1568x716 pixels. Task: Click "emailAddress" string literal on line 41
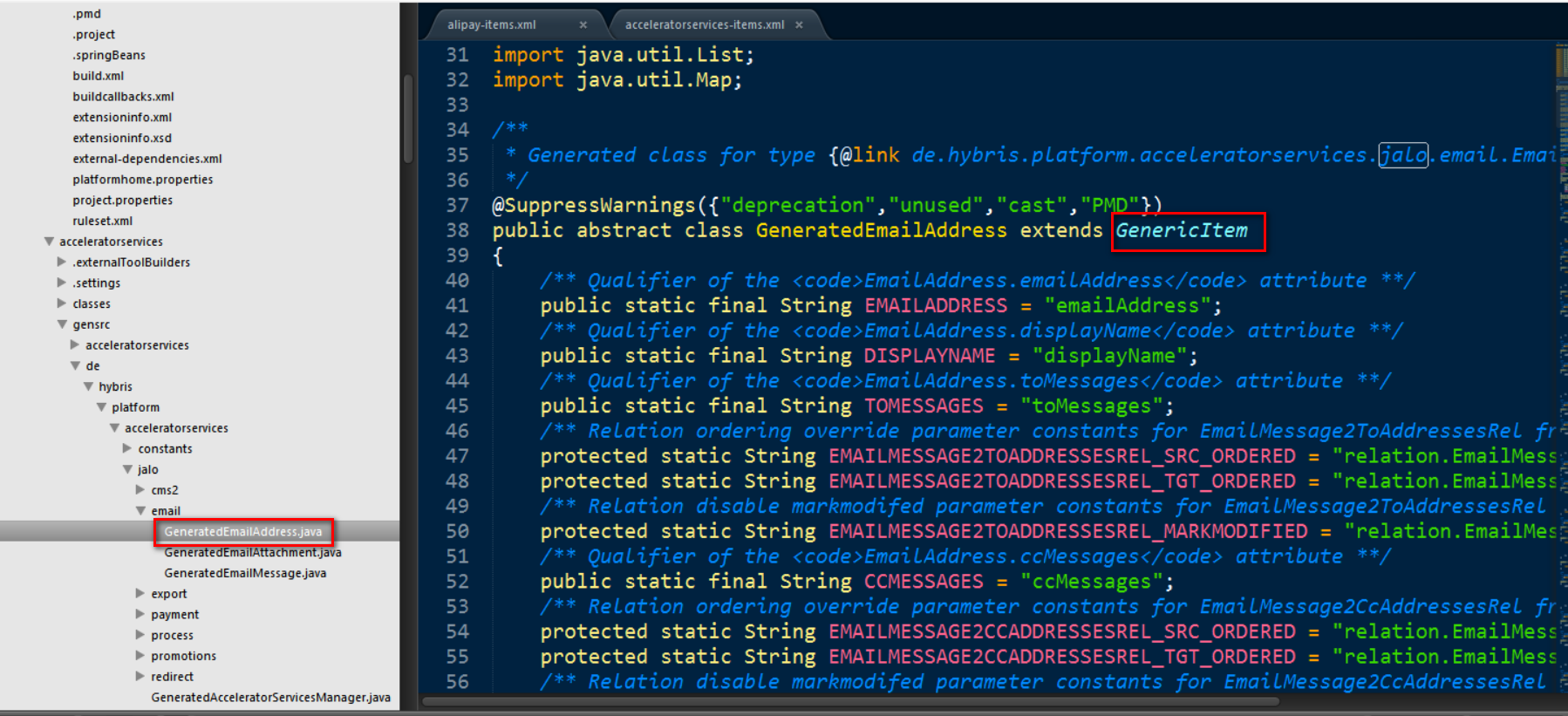coord(1128,306)
